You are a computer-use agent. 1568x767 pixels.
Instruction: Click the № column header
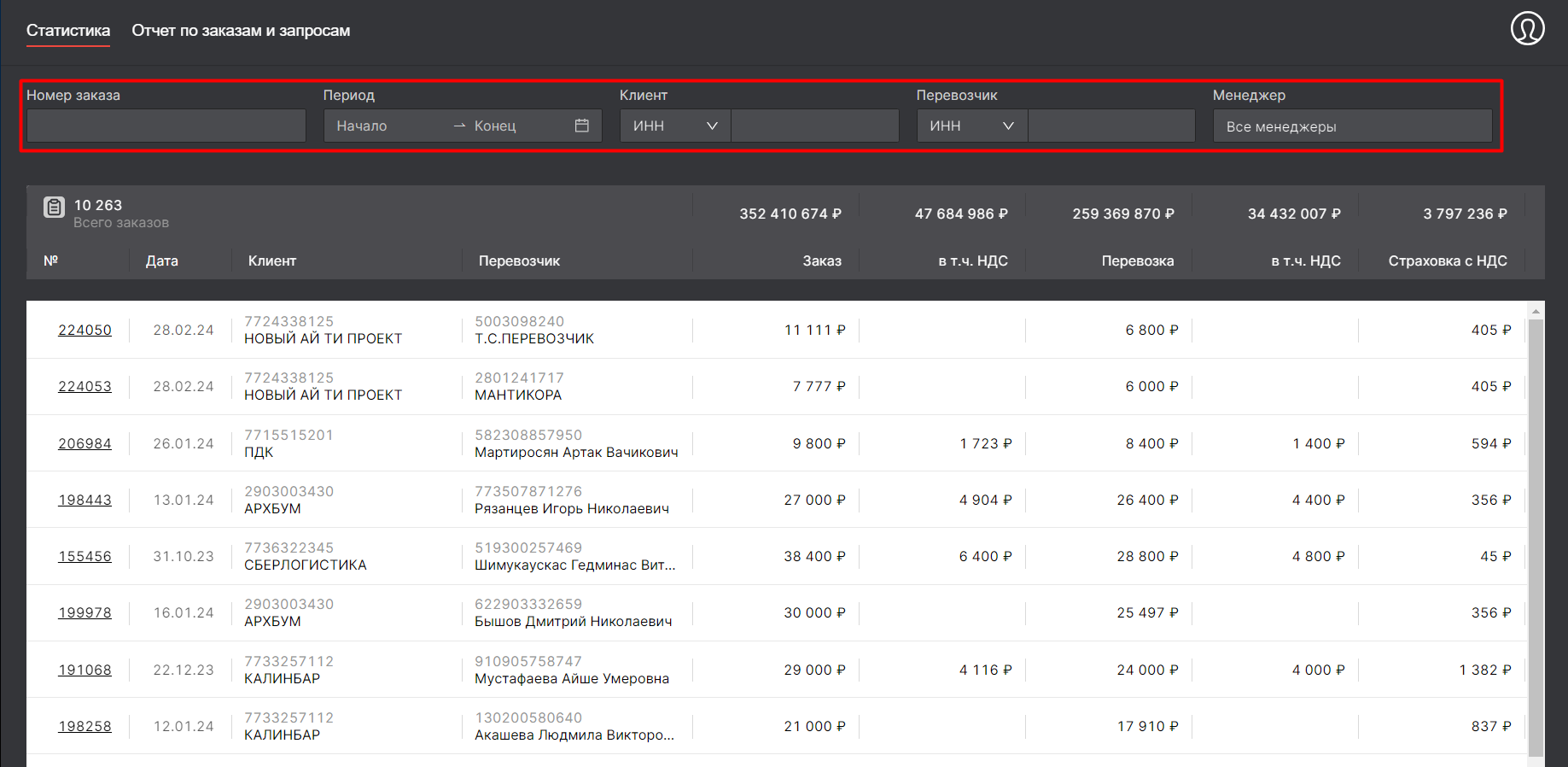tap(51, 261)
